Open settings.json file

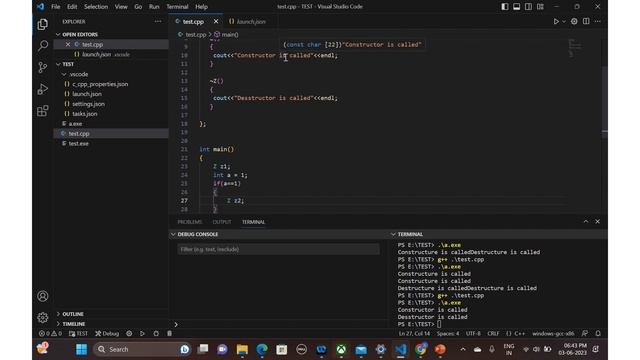pos(111,104)
